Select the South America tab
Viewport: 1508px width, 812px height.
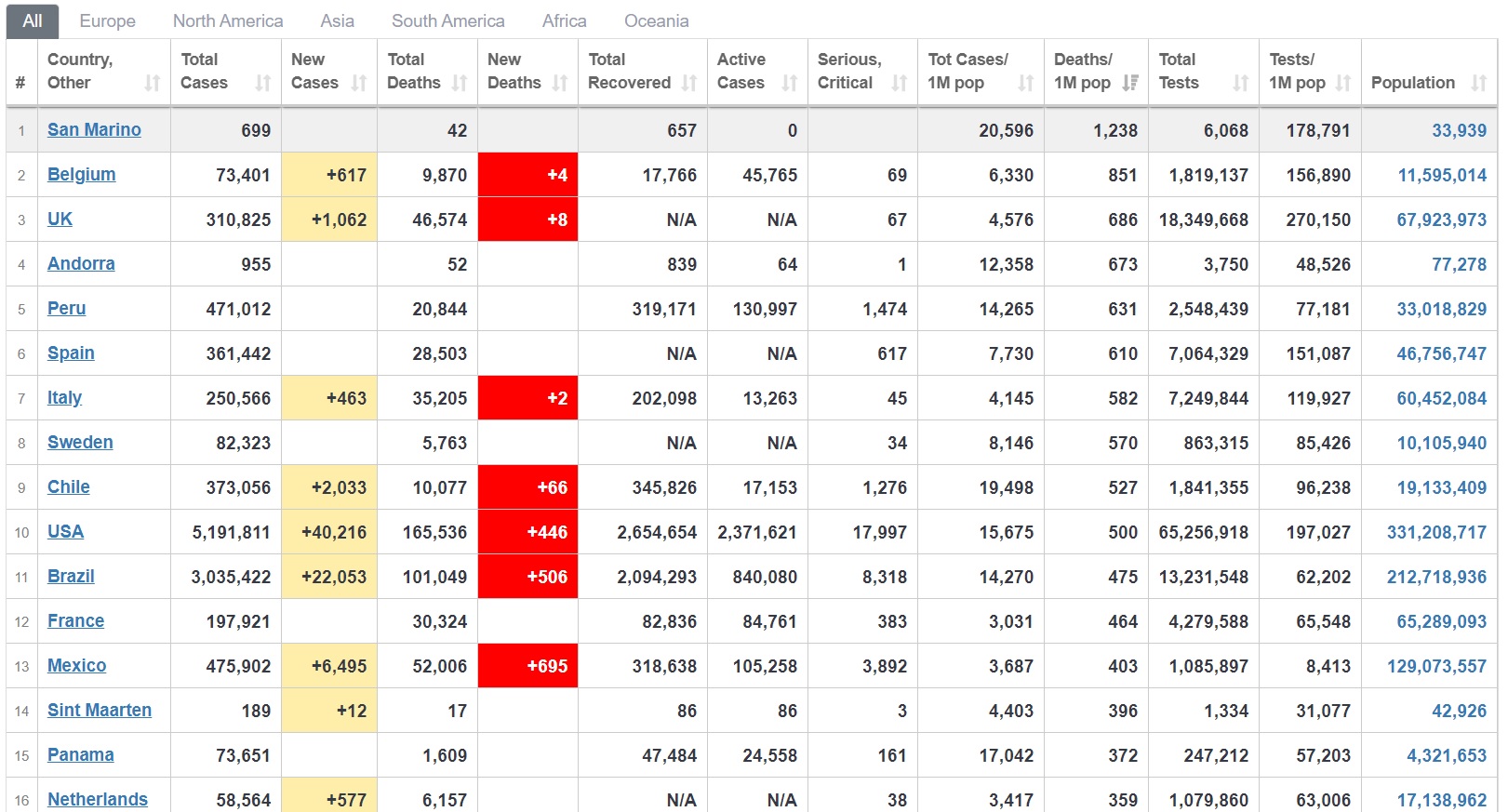(447, 20)
